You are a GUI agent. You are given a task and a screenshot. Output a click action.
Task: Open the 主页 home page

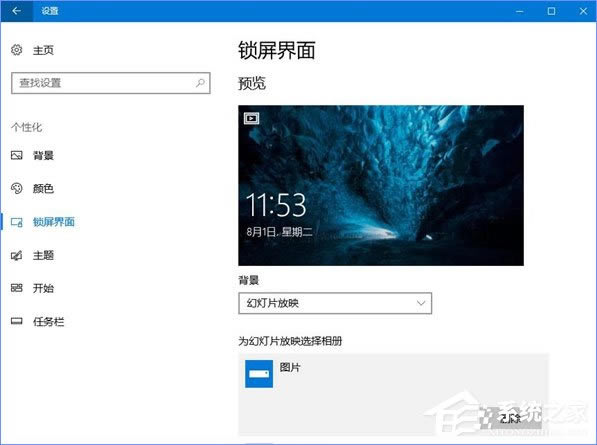(x=43, y=50)
